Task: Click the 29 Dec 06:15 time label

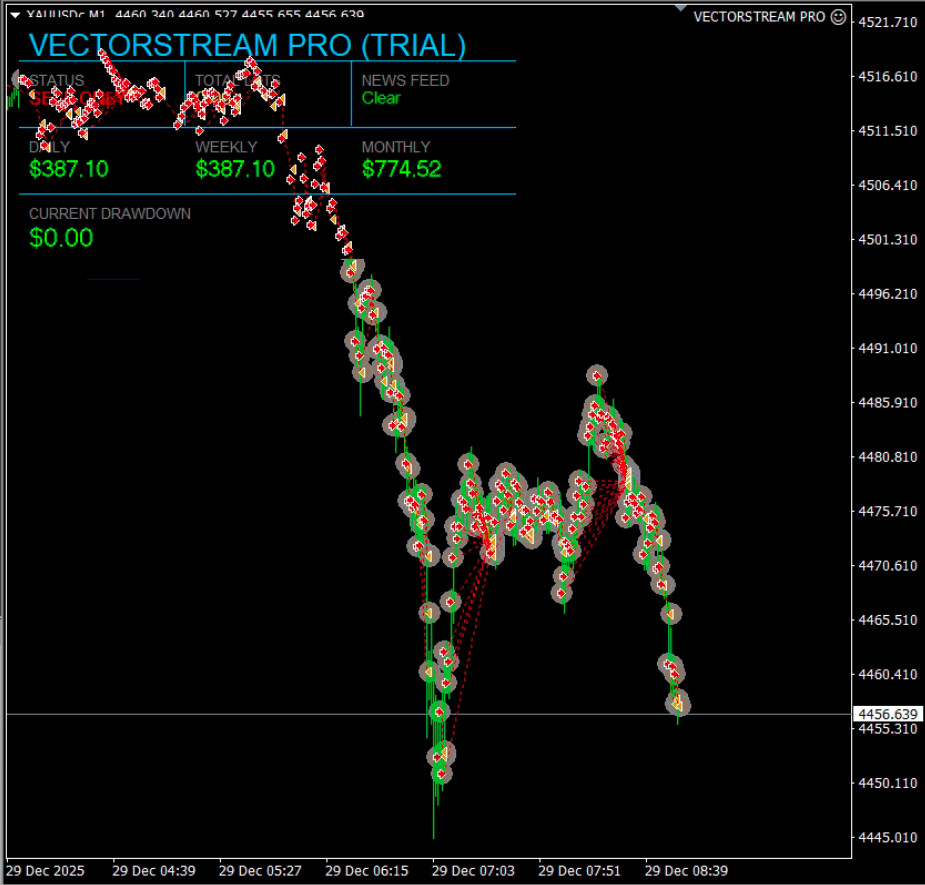Action: [x=367, y=871]
